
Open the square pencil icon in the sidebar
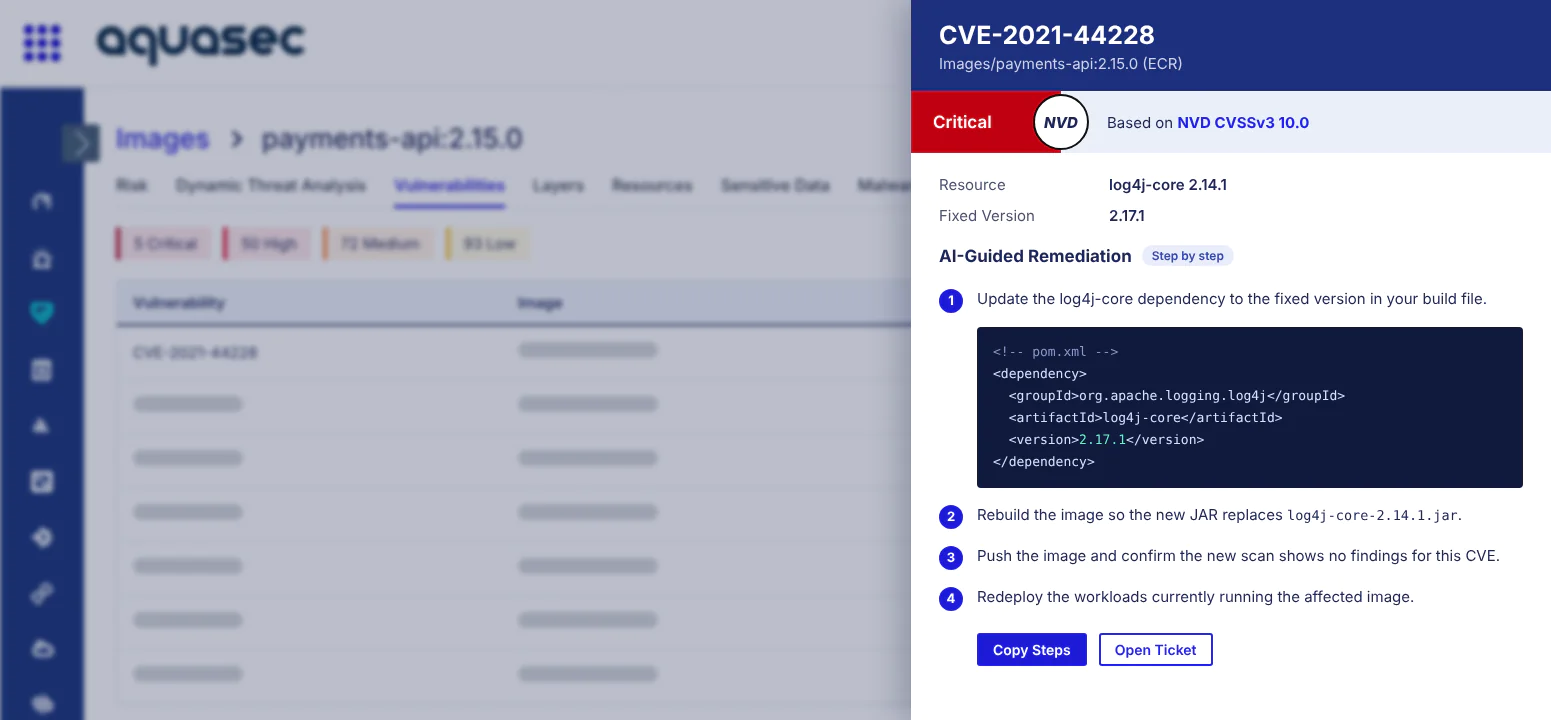pyautogui.click(x=42, y=482)
